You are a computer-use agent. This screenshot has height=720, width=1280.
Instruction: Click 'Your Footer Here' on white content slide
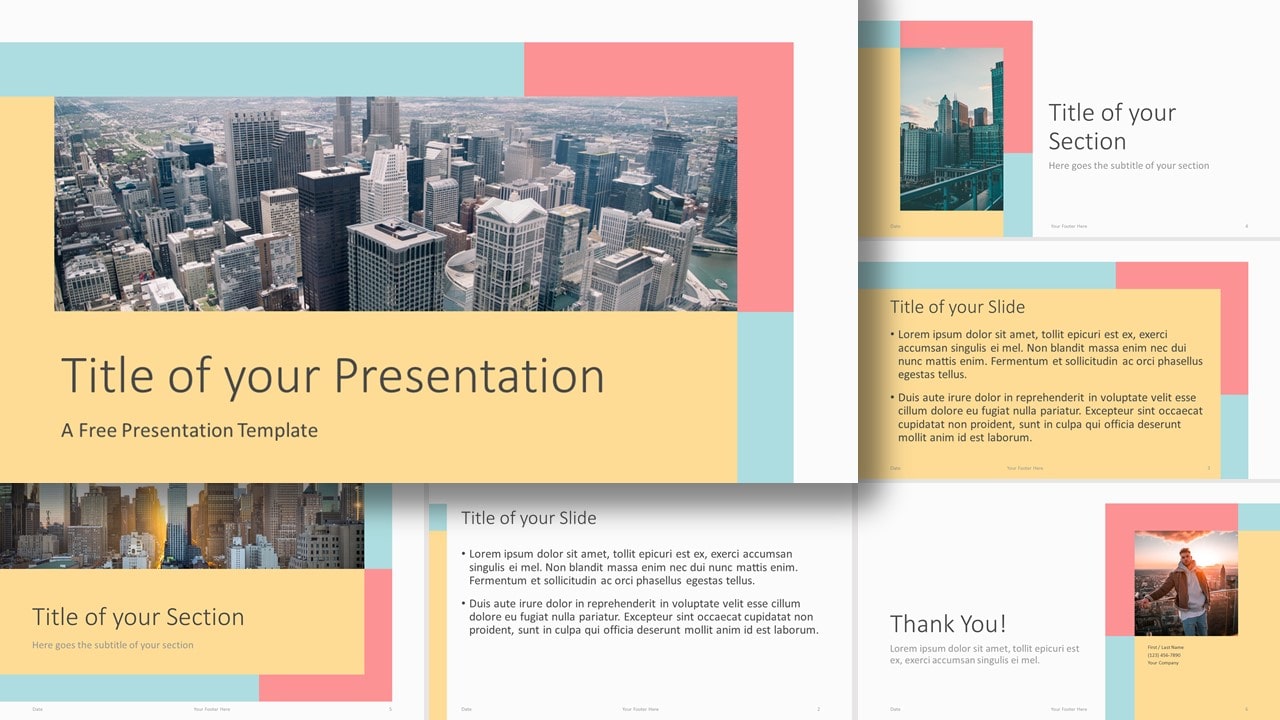(x=640, y=709)
